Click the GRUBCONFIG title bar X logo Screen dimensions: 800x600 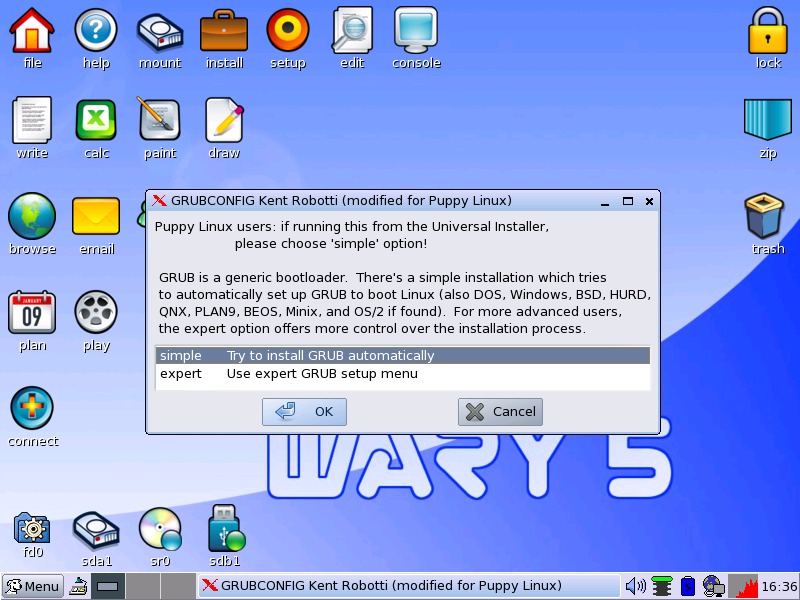click(159, 201)
